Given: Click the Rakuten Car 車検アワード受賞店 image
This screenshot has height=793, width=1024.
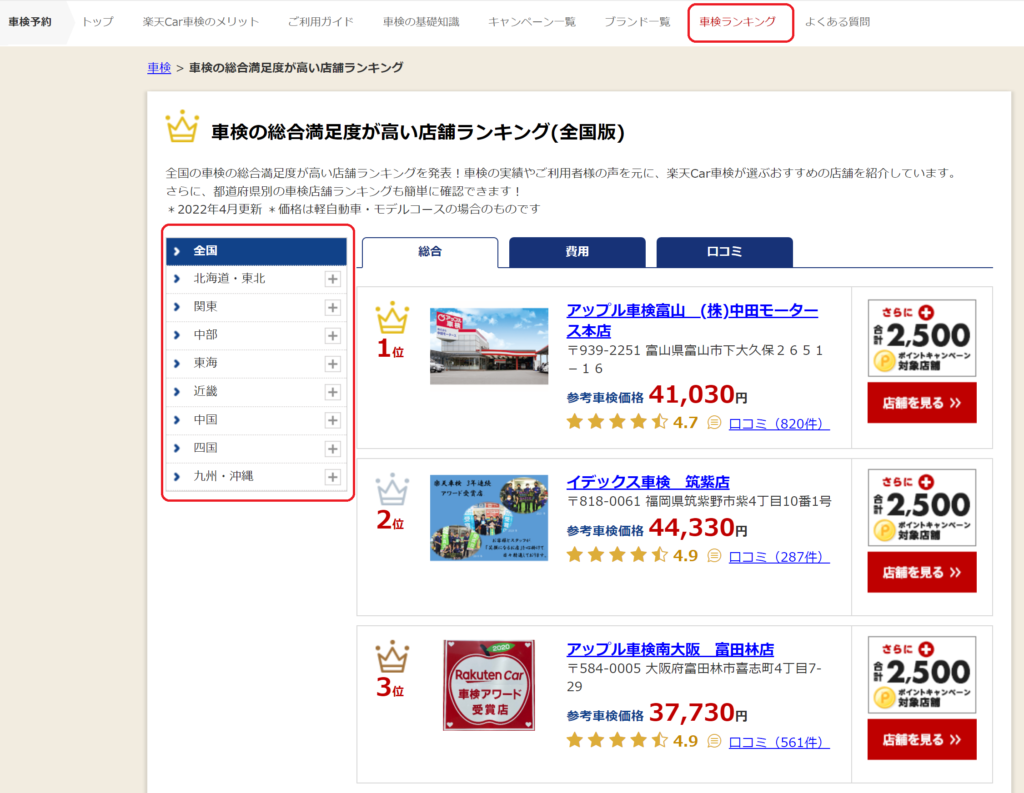Looking at the screenshot, I should tap(489, 685).
